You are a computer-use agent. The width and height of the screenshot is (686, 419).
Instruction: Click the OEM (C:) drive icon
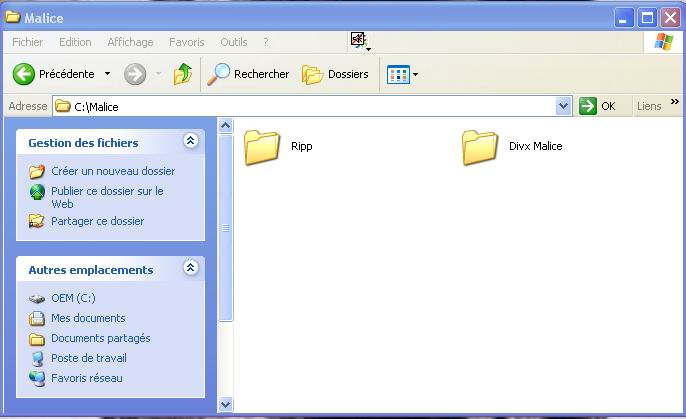point(37,299)
